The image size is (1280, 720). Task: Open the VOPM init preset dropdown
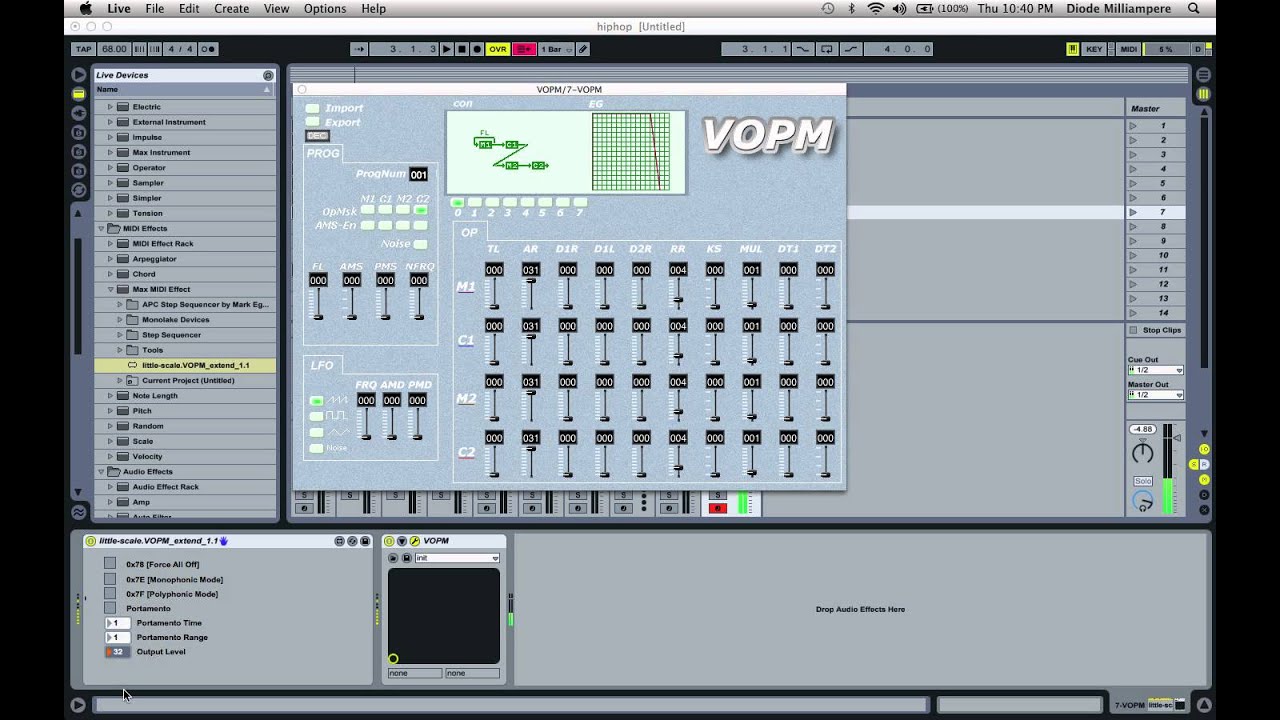pyautogui.click(x=457, y=558)
